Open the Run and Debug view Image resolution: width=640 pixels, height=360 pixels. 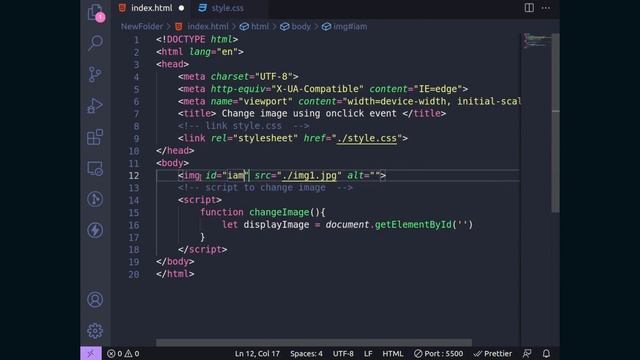[95, 106]
